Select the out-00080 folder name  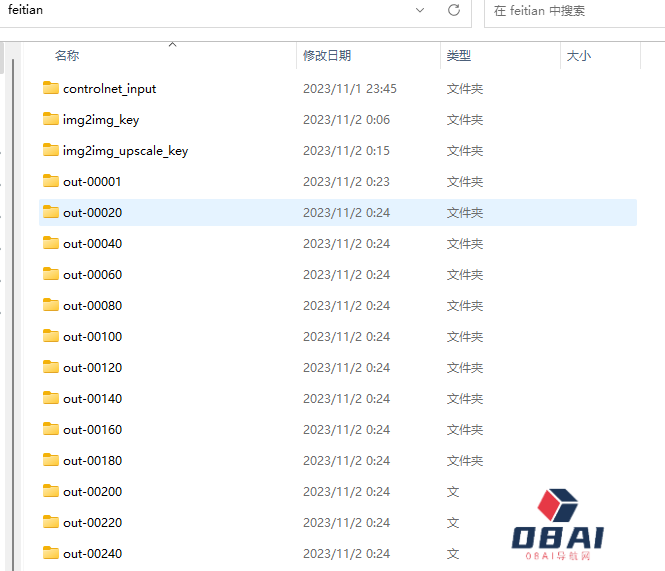pyautogui.click(x=92, y=305)
